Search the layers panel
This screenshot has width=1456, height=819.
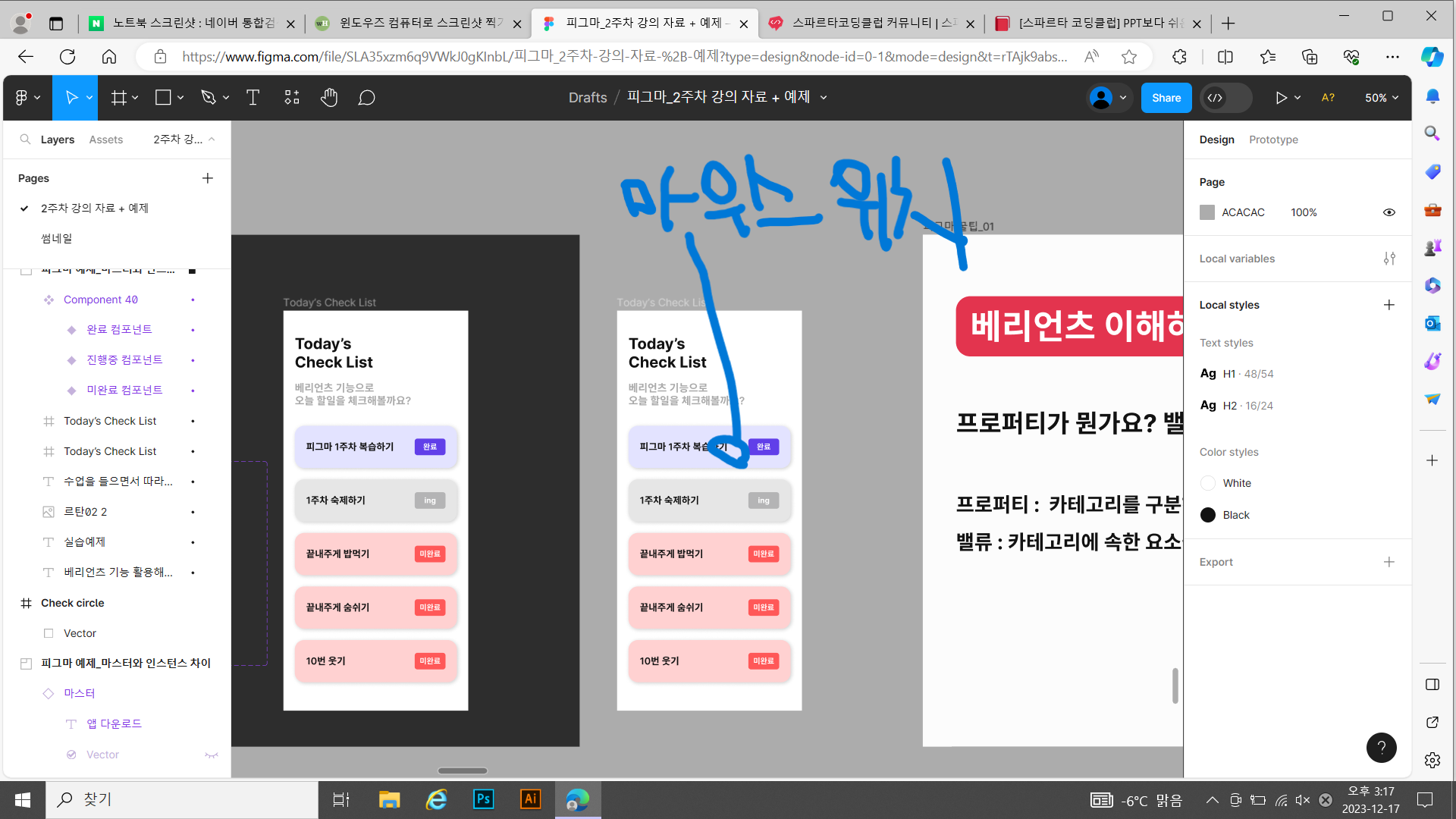(x=25, y=140)
